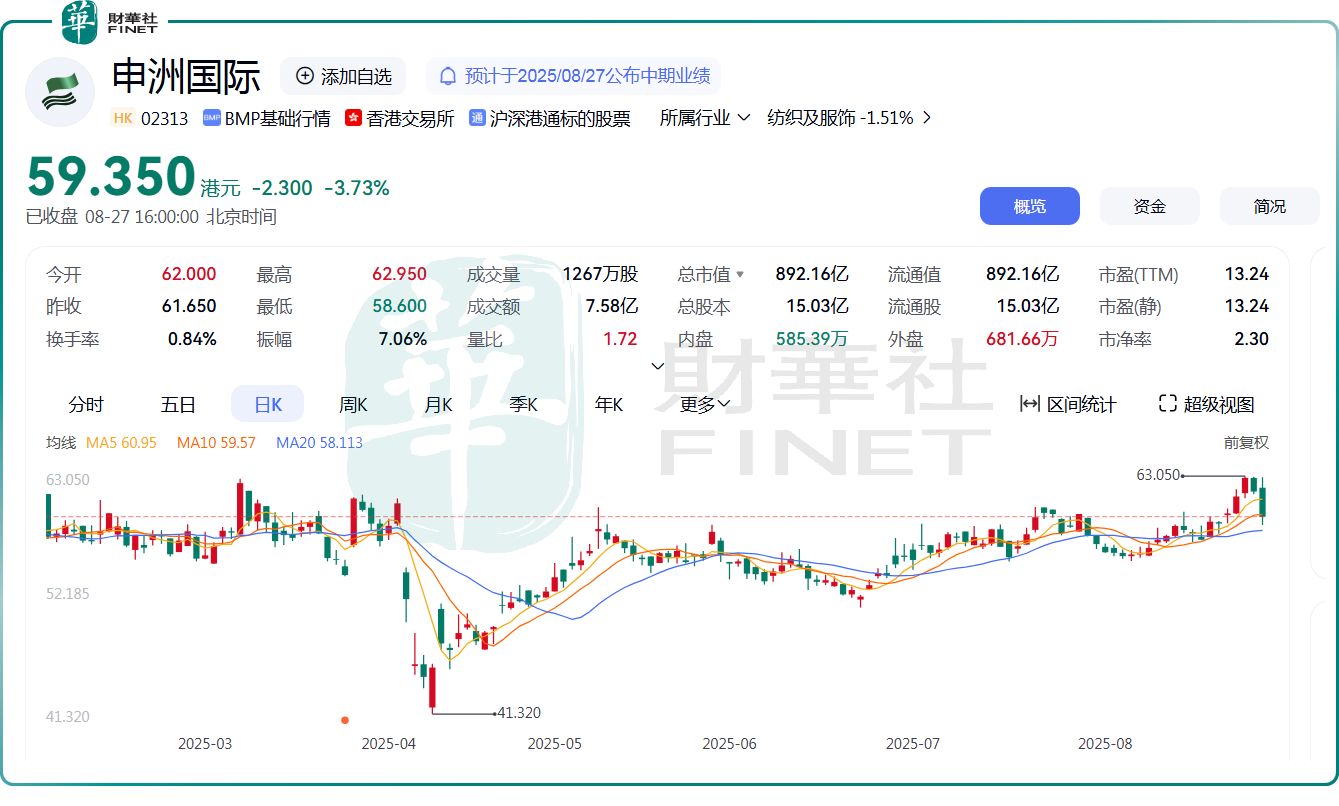Click the 2025-08 axis date label

click(1105, 744)
